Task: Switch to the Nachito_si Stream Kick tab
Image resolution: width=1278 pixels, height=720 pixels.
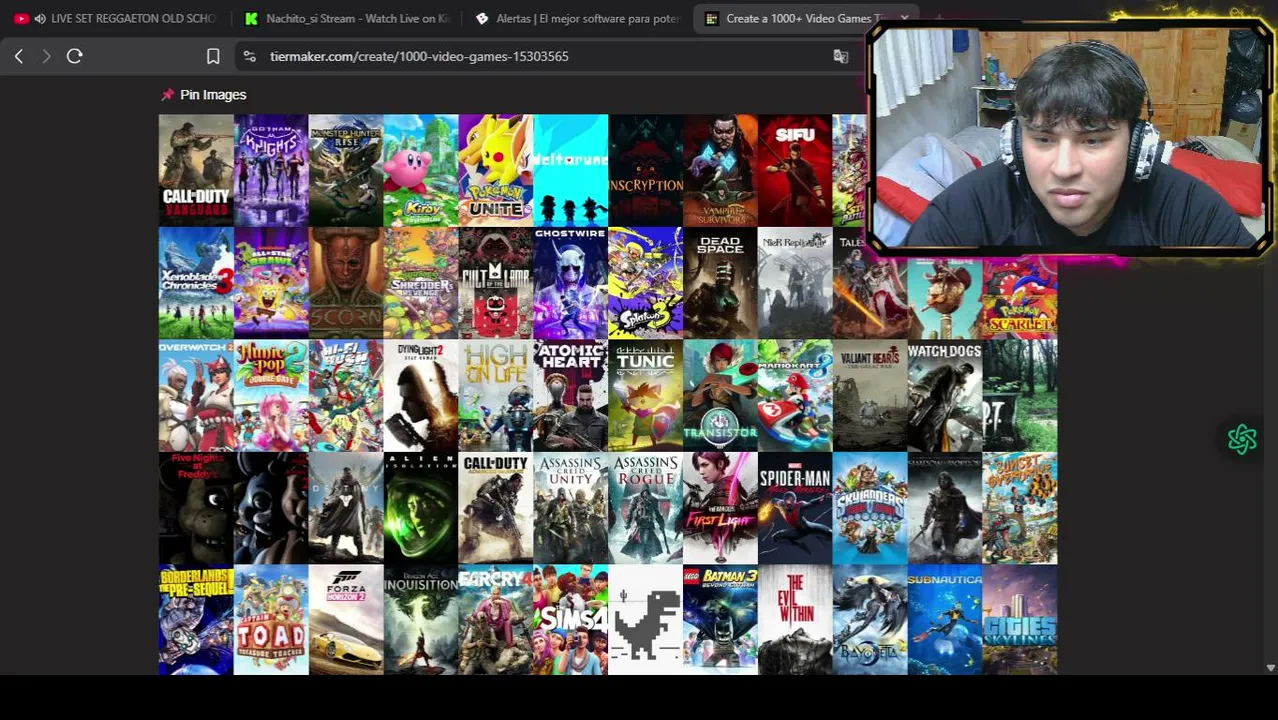Action: point(347,18)
